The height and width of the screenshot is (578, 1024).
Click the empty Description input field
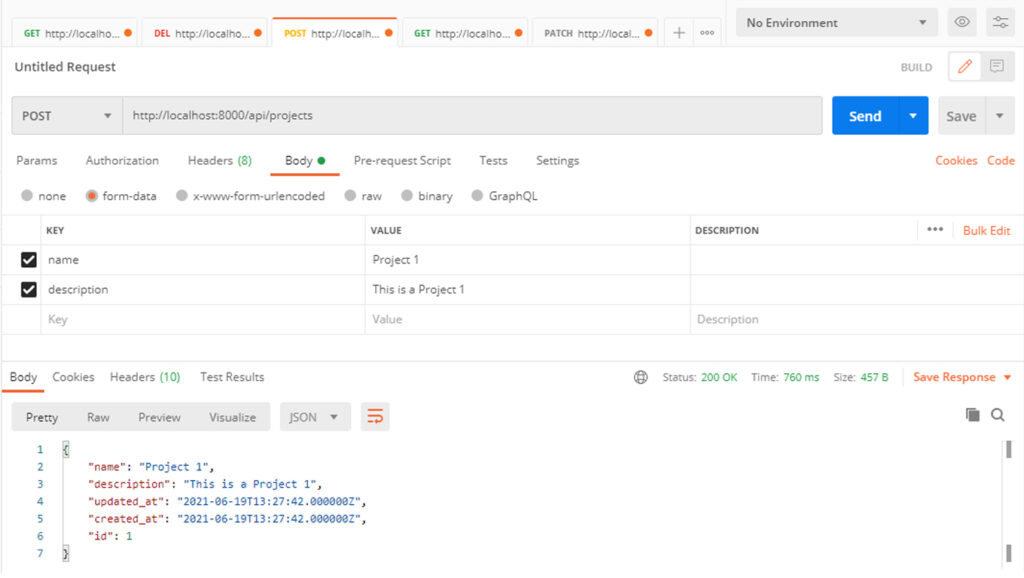(857, 319)
